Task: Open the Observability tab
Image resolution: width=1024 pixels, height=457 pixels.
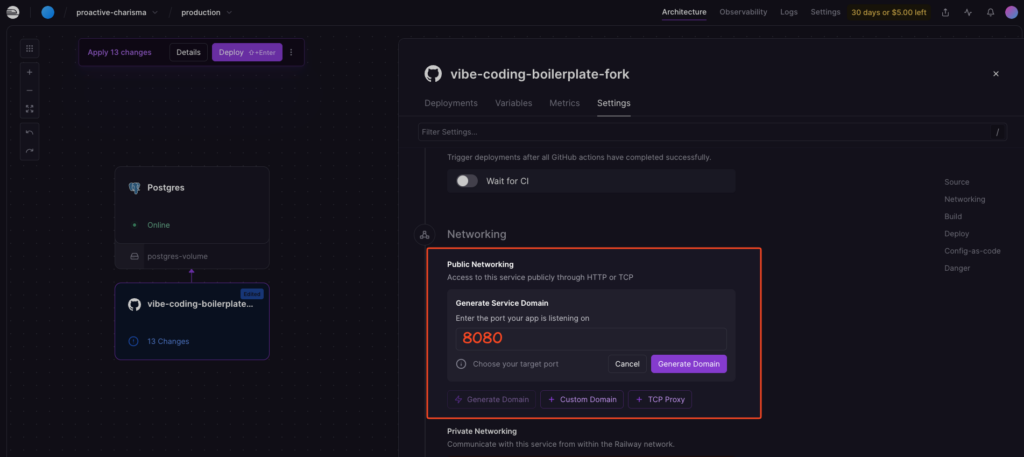Action: (744, 12)
